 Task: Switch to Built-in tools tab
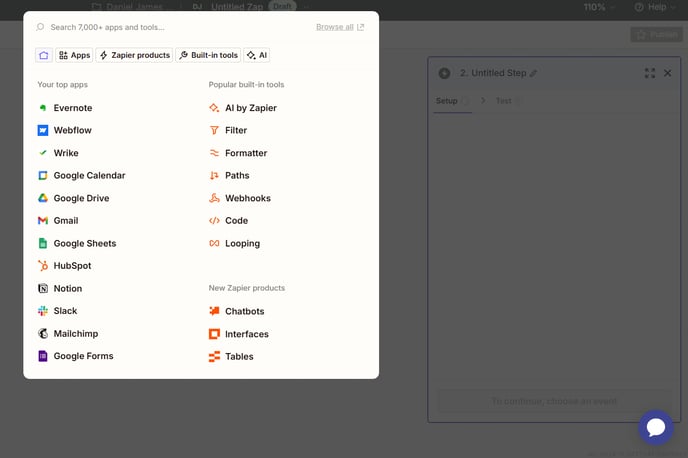pyautogui.click(x=208, y=55)
